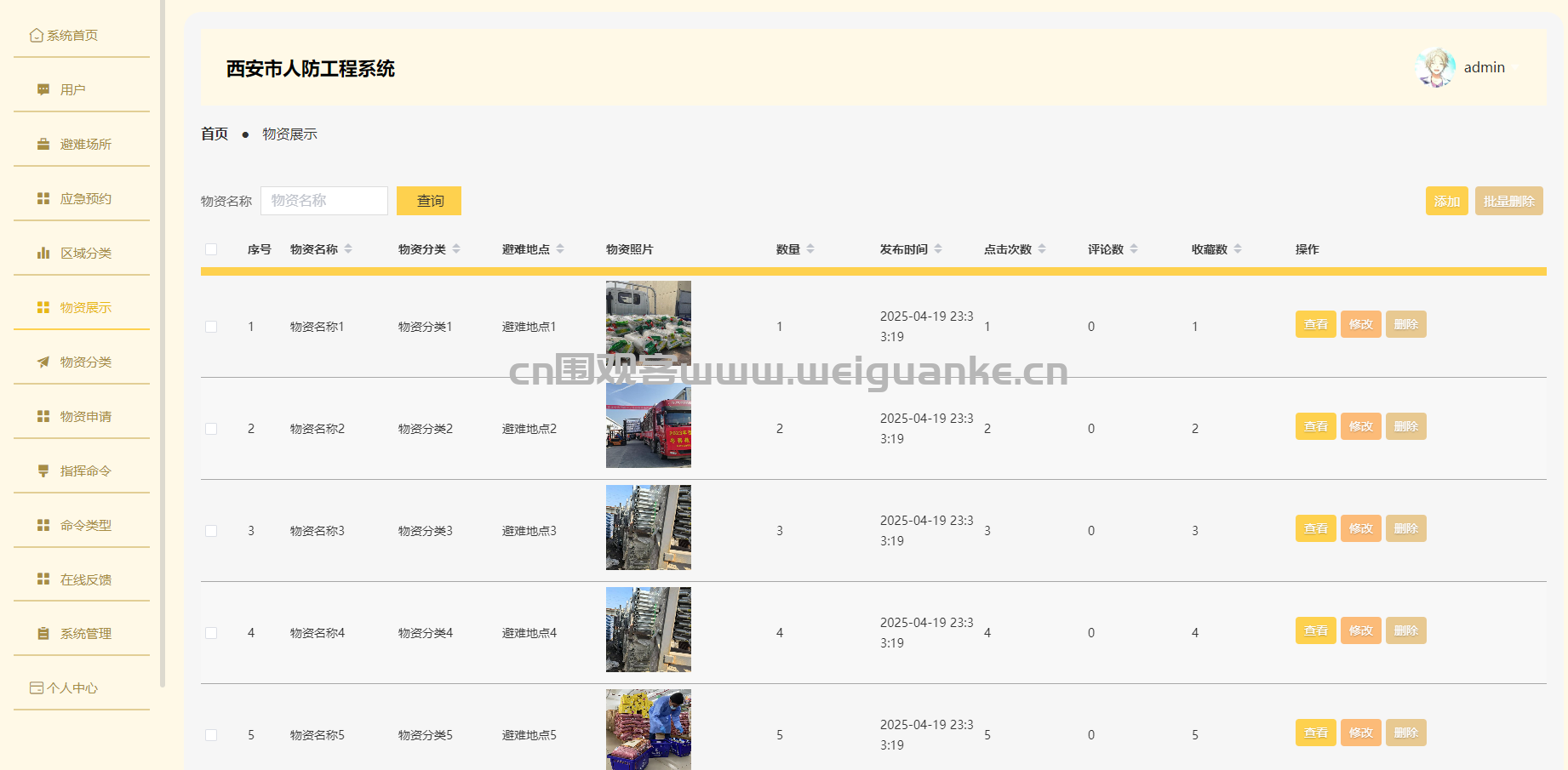Click the bar chart icon beside 区域分类
The height and width of the screenshot is (770, 1568).
[x=43, y=253]
